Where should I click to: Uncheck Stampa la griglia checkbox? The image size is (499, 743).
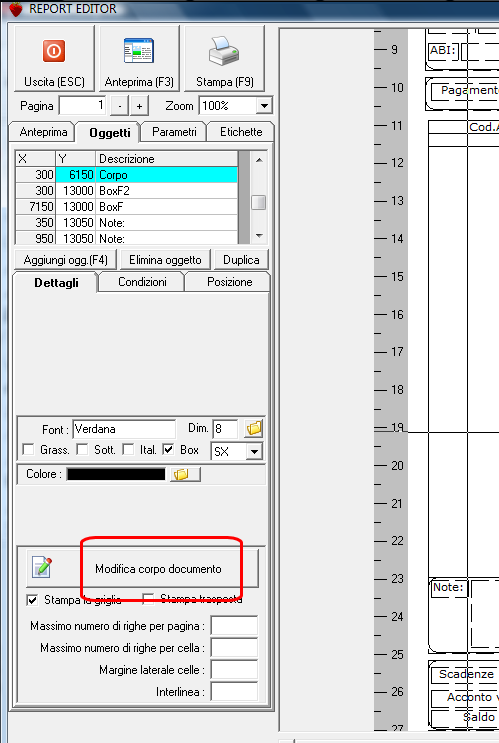32,600
